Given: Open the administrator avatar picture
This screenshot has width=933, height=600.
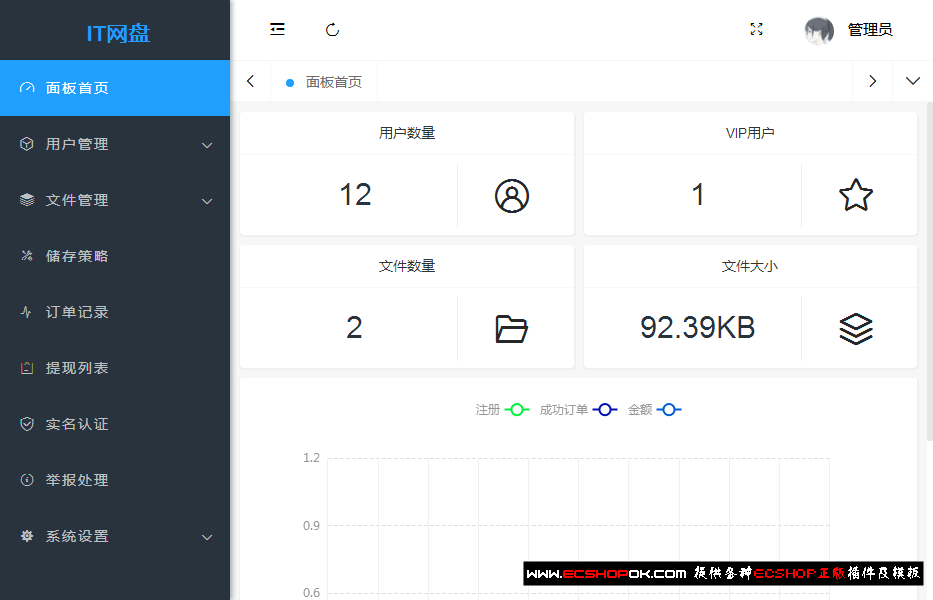Looking at the screenshot, I should point(819,30).
